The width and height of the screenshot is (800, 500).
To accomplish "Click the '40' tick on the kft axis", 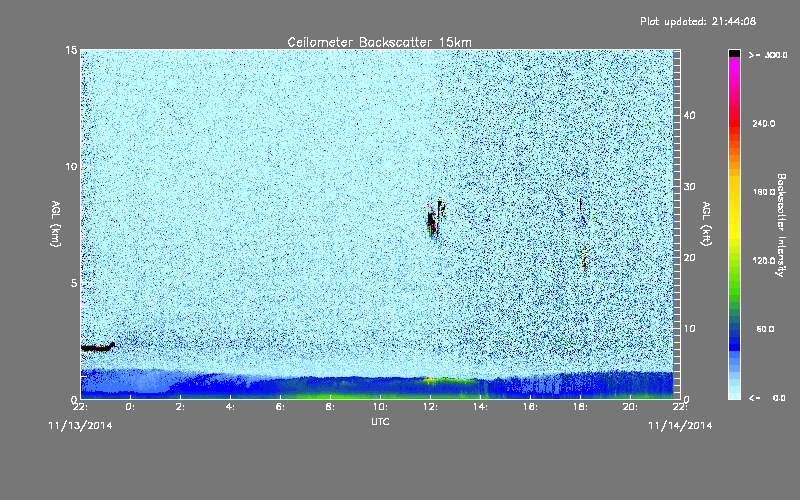I will tap(689, 115).
